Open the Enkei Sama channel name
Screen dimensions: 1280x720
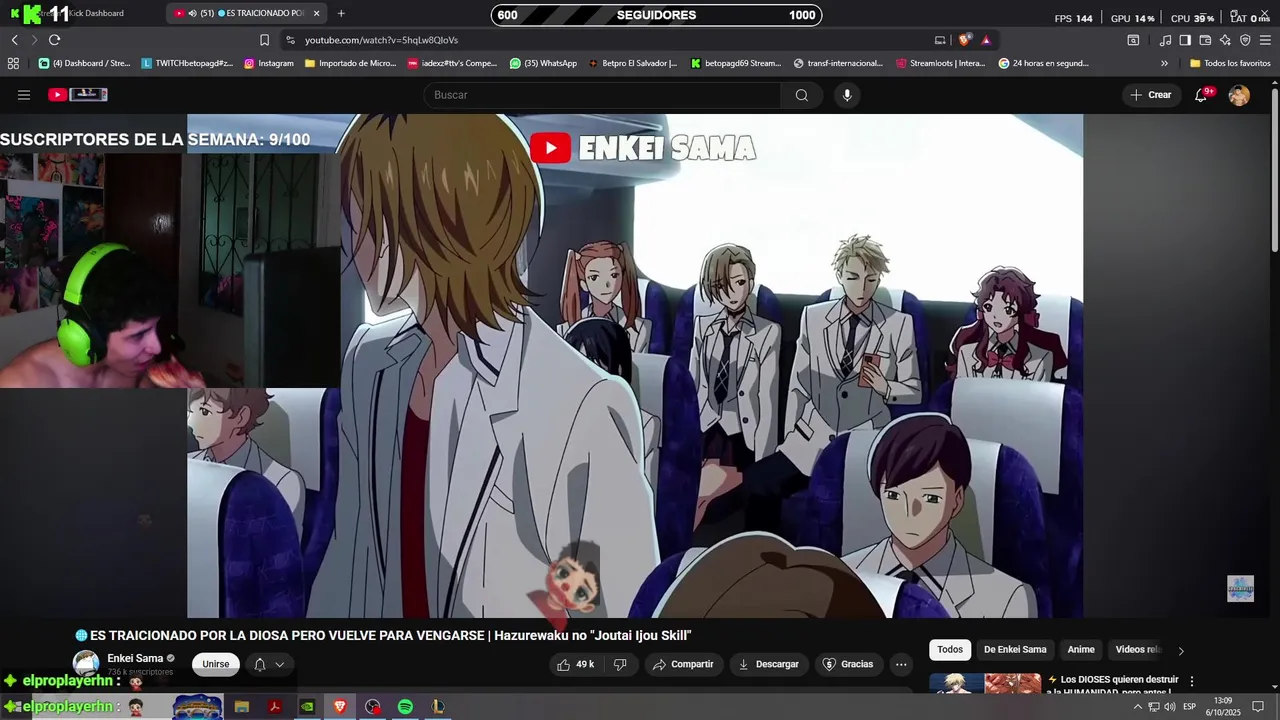(x=135, y=658)
